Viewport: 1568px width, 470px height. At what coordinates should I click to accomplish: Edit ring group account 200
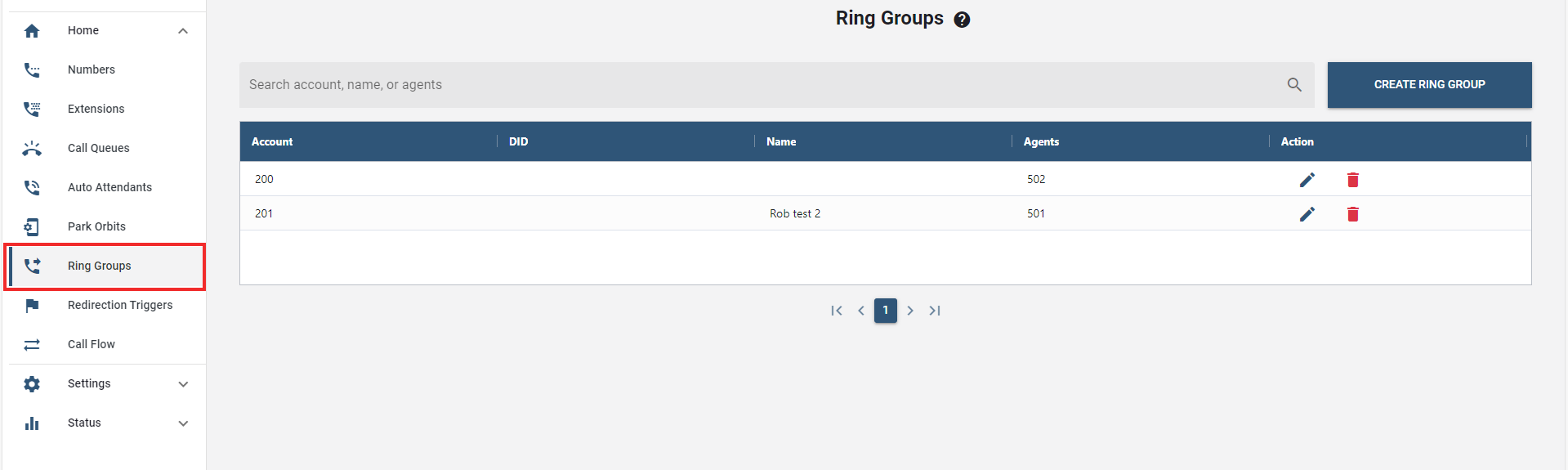(x=1307, y=180)
